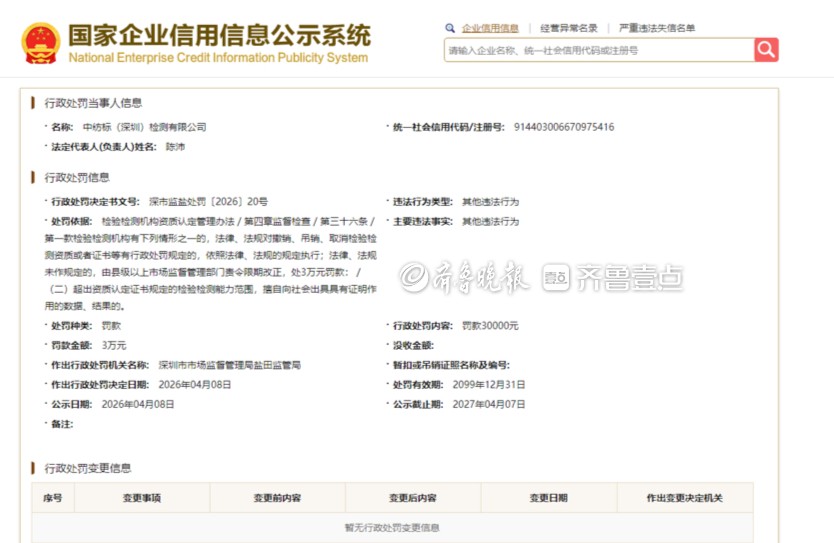Image resolution: width=834 pixels, height=543 pixels.
Task: Click the 变更日期 column header
Action: click(549, 498)
